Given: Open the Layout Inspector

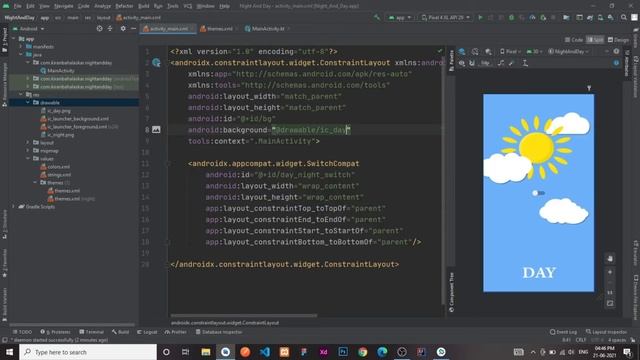Looking at the screenshot, I should click(x=606, y=332).
